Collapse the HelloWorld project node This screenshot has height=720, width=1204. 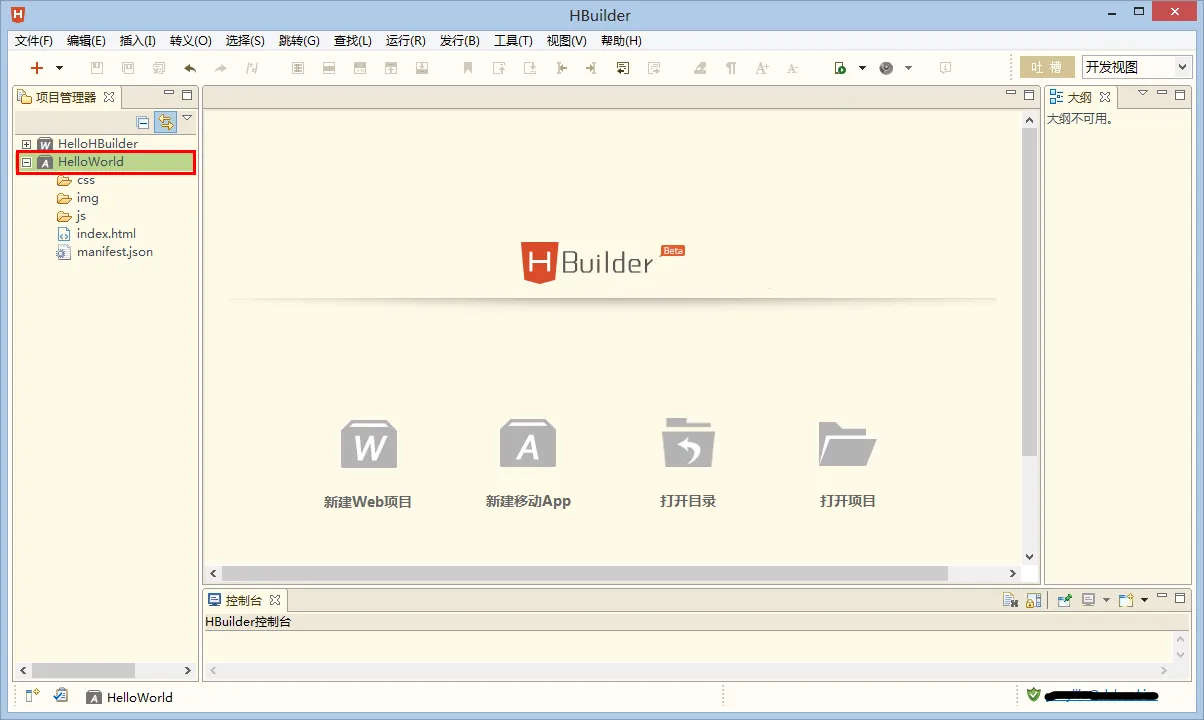point(26,161)
